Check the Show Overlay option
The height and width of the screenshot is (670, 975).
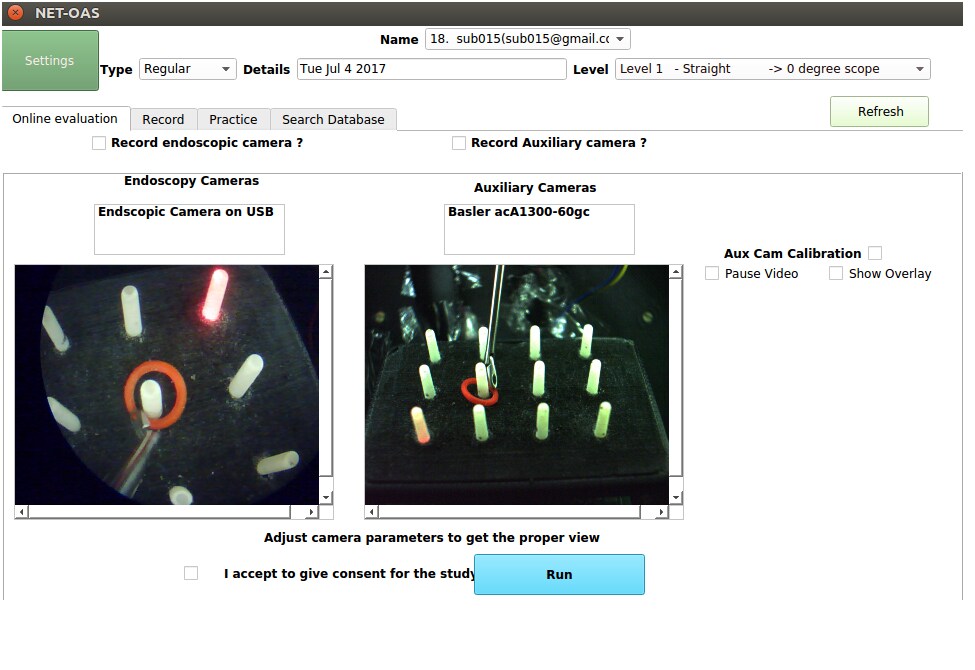click(836, 273)
